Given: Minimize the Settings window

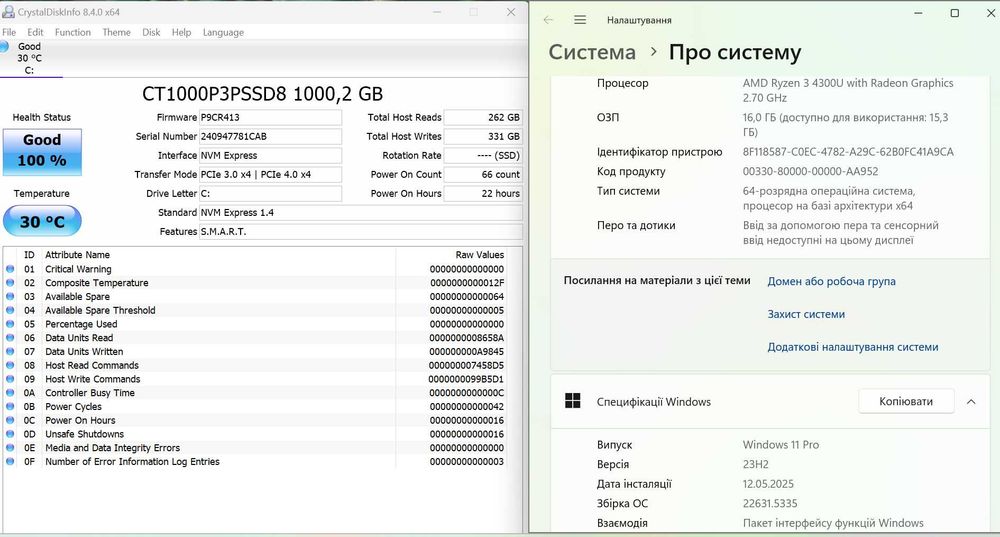Looking at the screenshot, I should (x=918, y=13).
